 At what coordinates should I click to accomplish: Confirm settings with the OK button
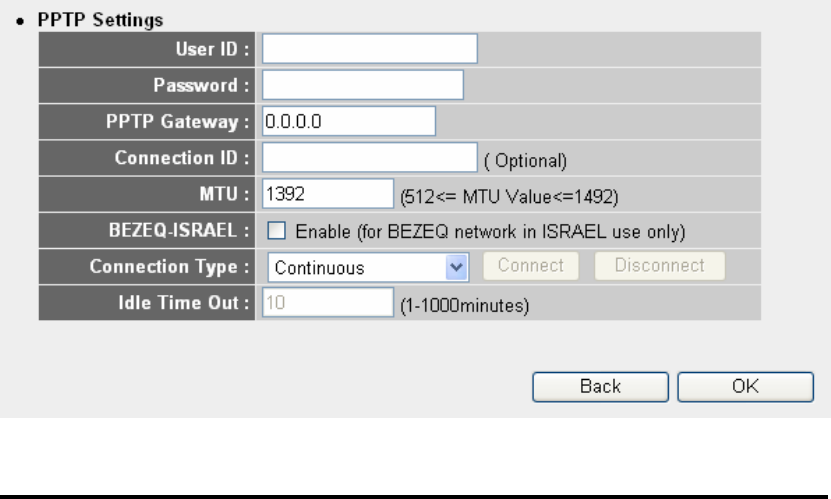pyautogui.click(x=745, y=386)
